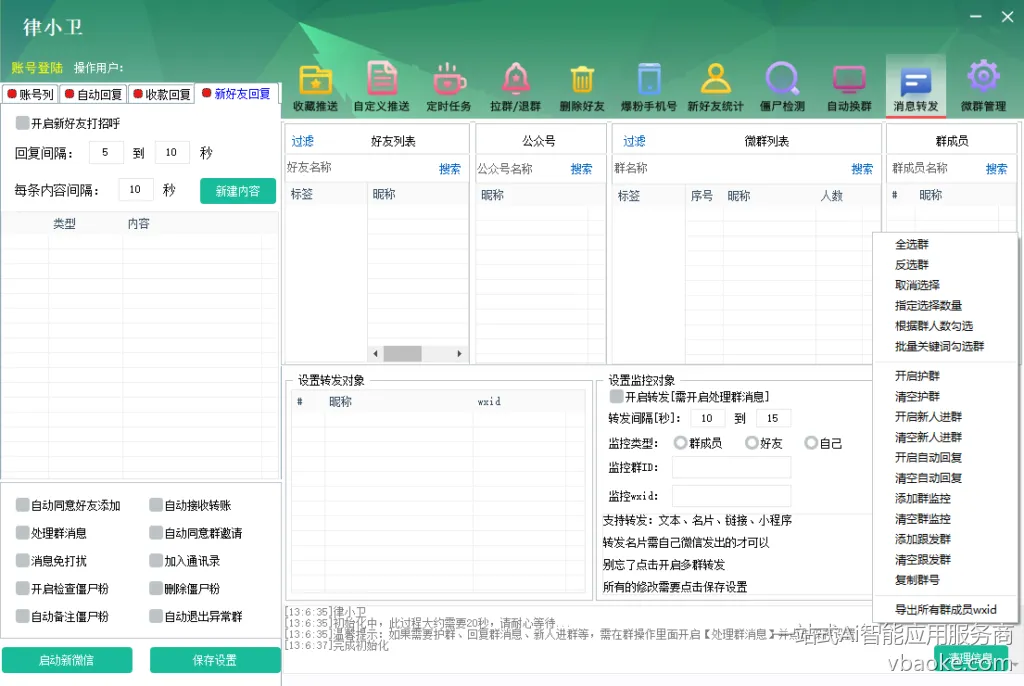Choose 取消选择 from context menu
Viewport: 1024px width, 686px height.
pos(917,285)
